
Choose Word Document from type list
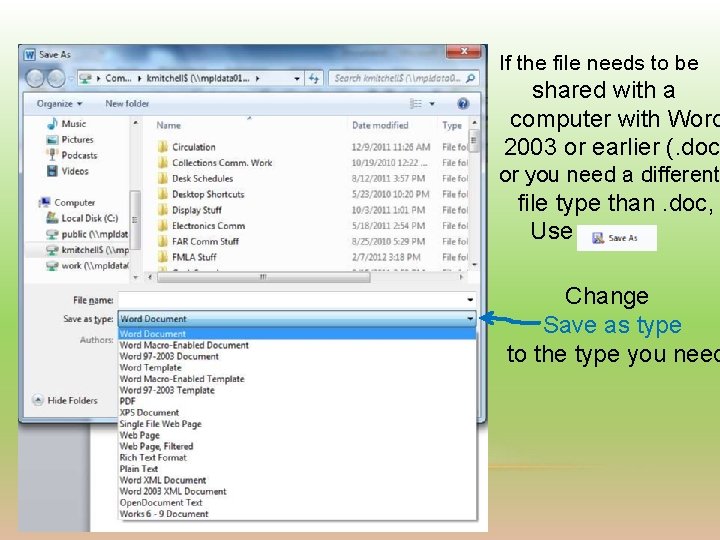point(297,334)
